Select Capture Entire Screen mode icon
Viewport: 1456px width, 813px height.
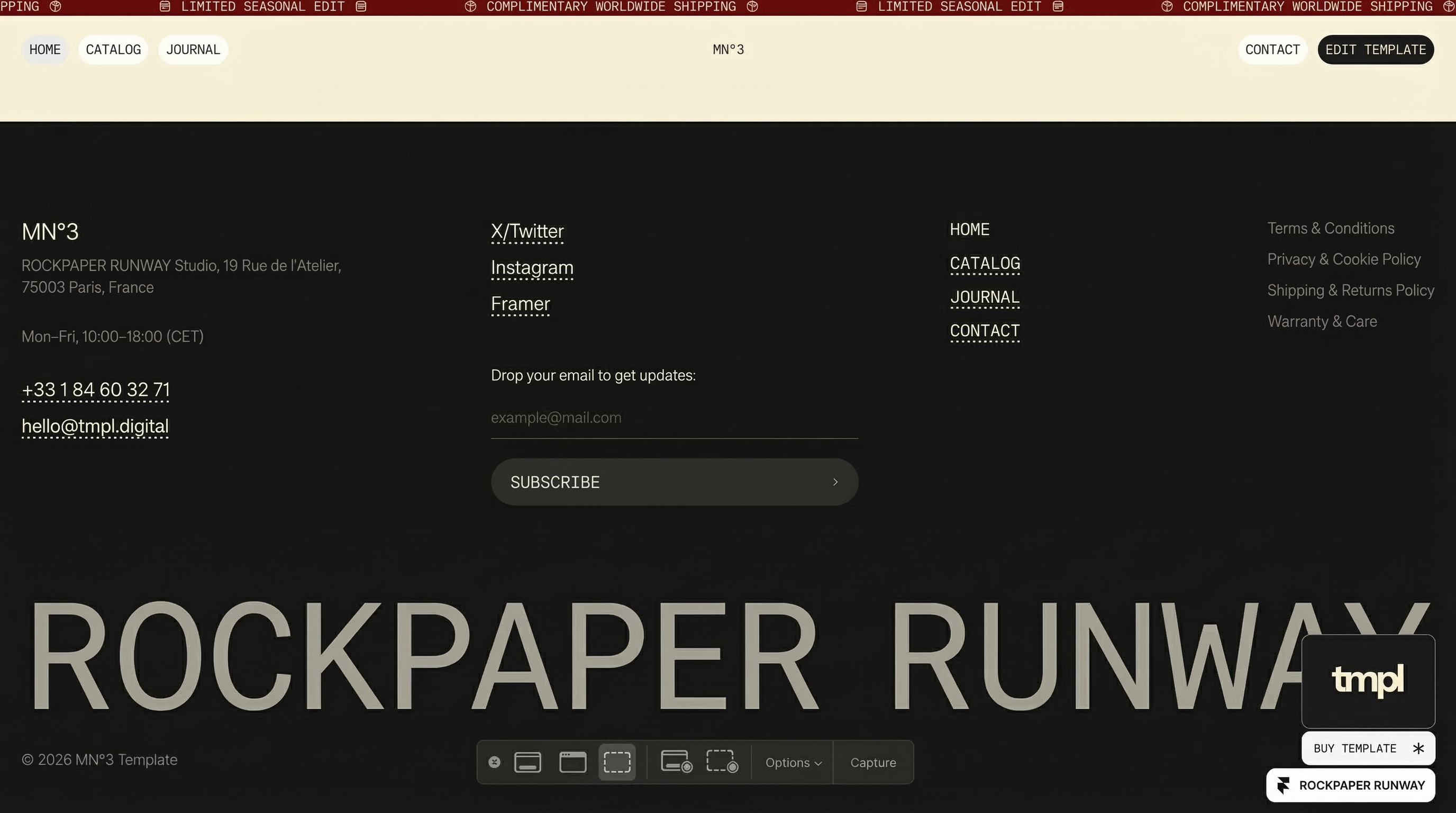[527, 762]
